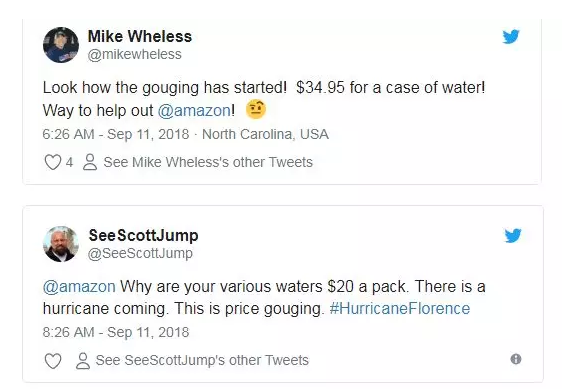Click the Twitter bird icon on SeeScottJump's tweet

pos(513,236)
